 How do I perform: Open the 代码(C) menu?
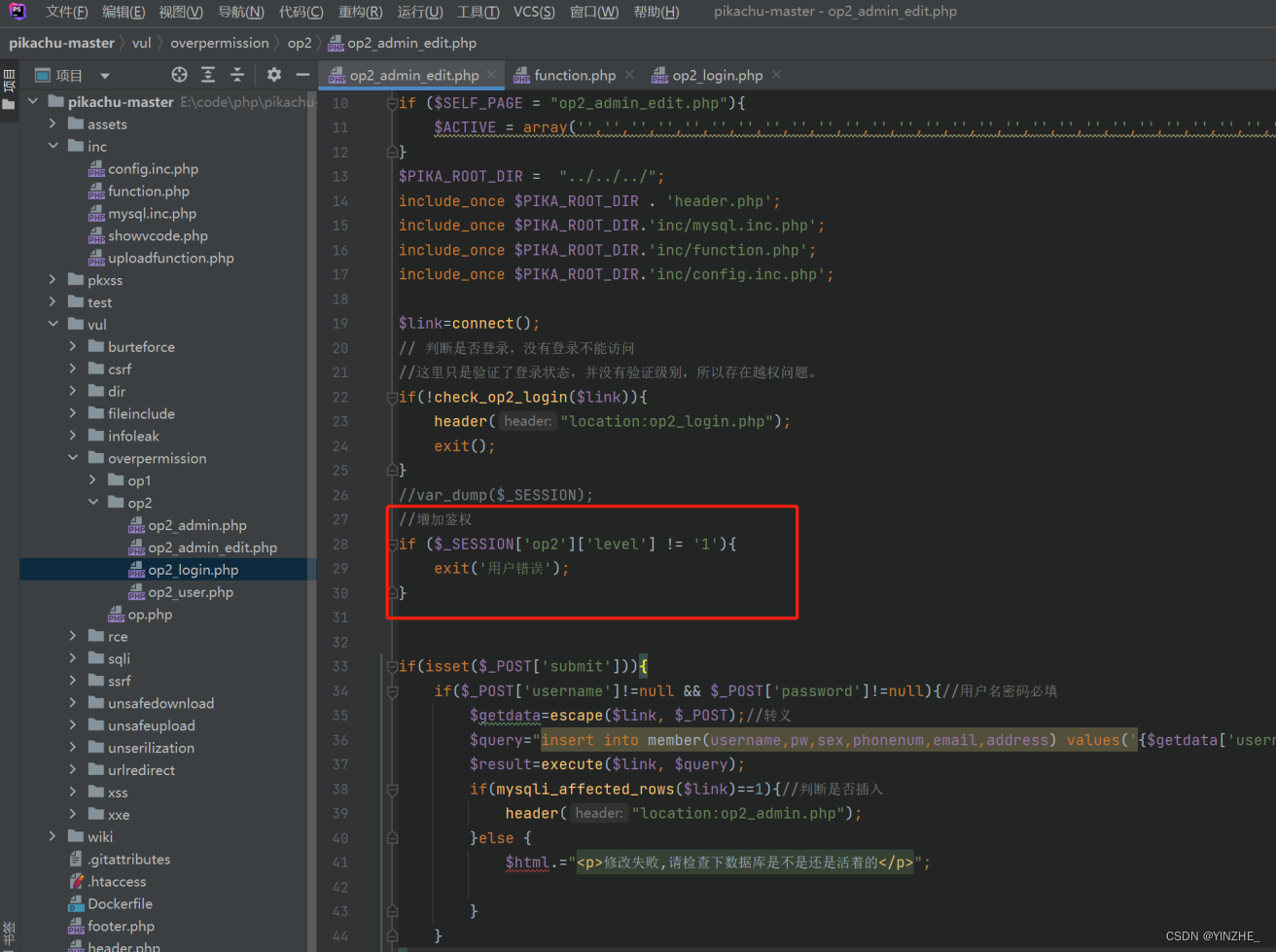coord(301,12)
